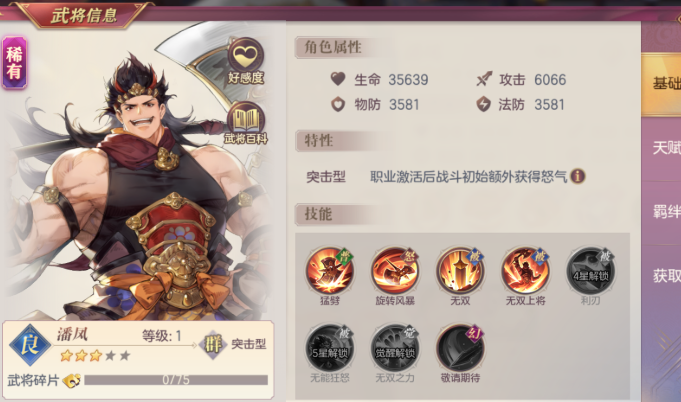Tap the locked 利刃 skill icon

click(x=590, y=270)
